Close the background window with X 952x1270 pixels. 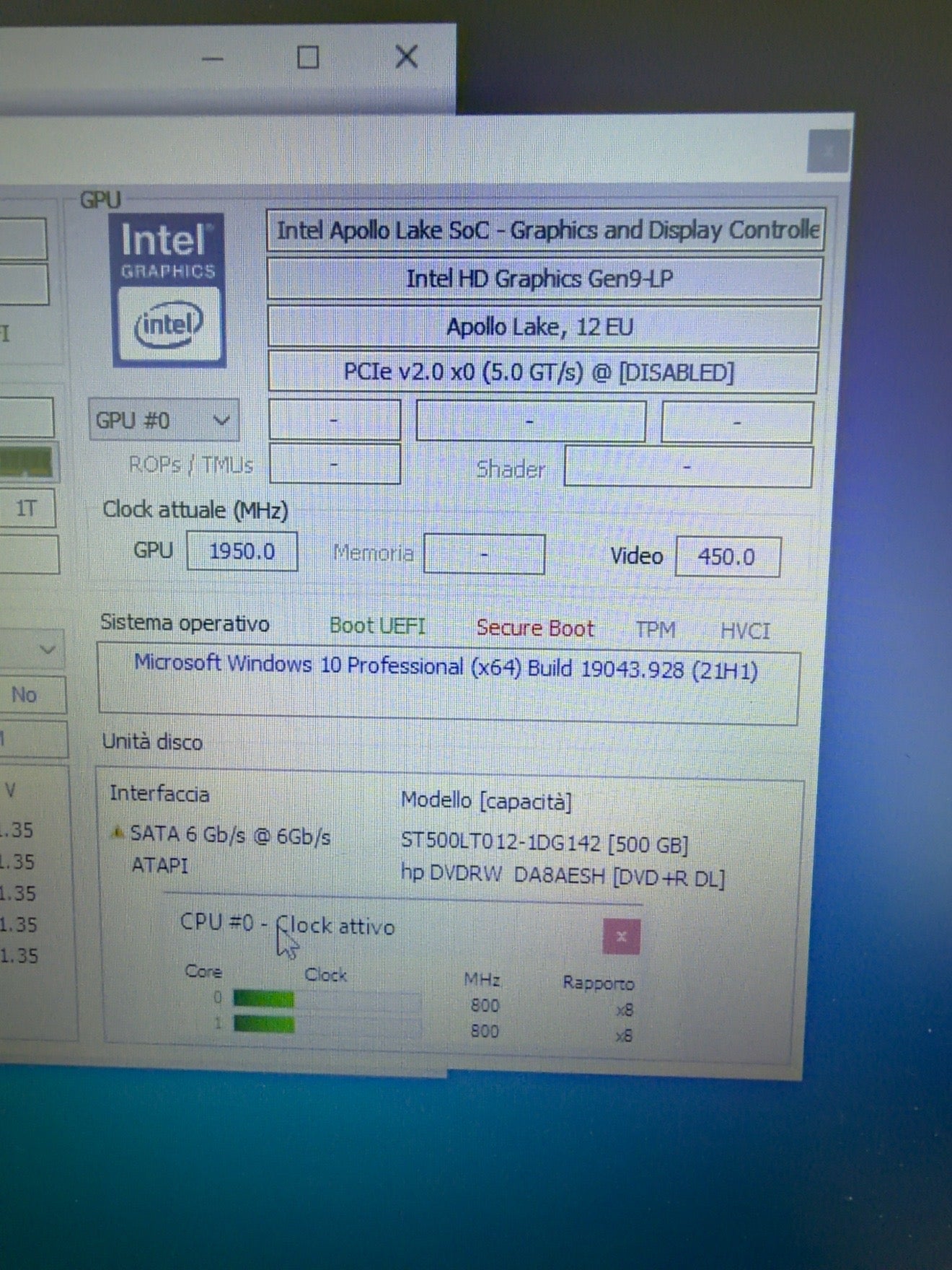coord(407,56)
